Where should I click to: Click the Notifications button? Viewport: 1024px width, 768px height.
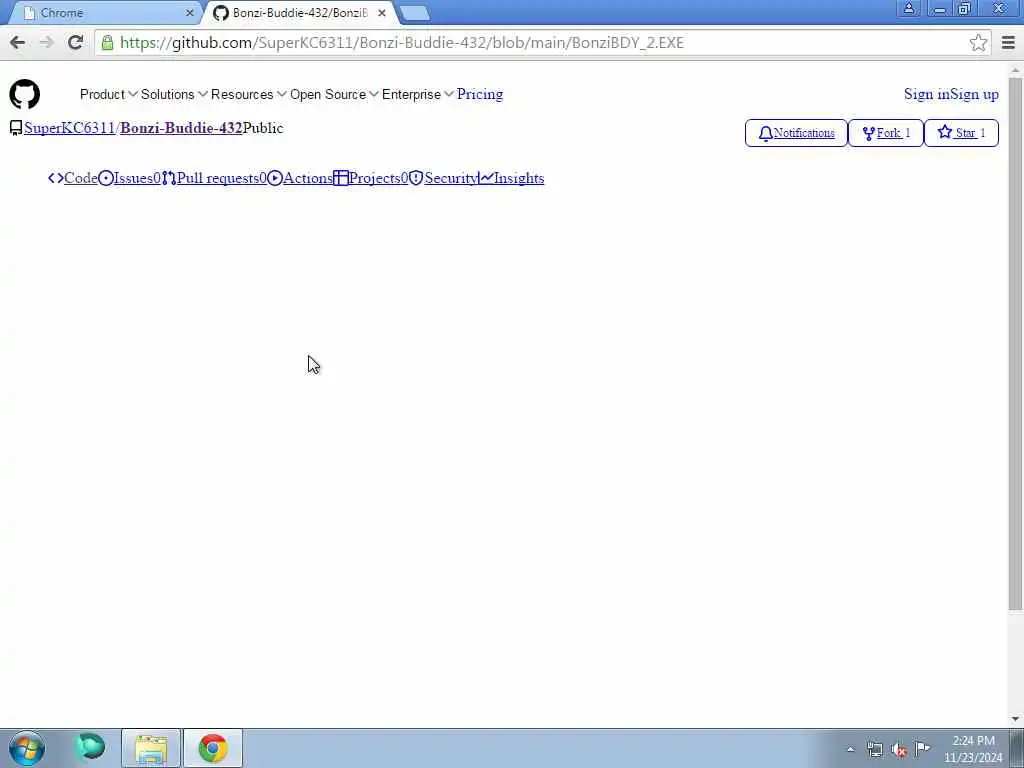coord(796,133)
